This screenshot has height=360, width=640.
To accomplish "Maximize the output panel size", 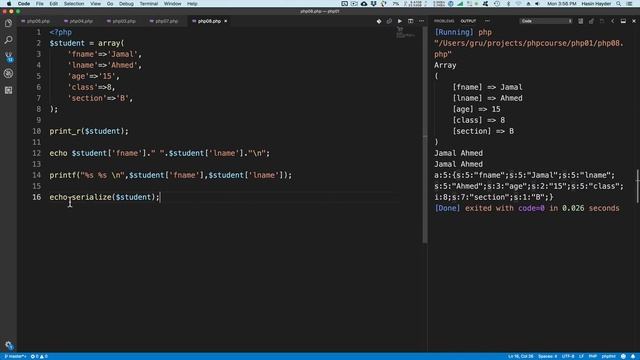I will click(623, 21).
